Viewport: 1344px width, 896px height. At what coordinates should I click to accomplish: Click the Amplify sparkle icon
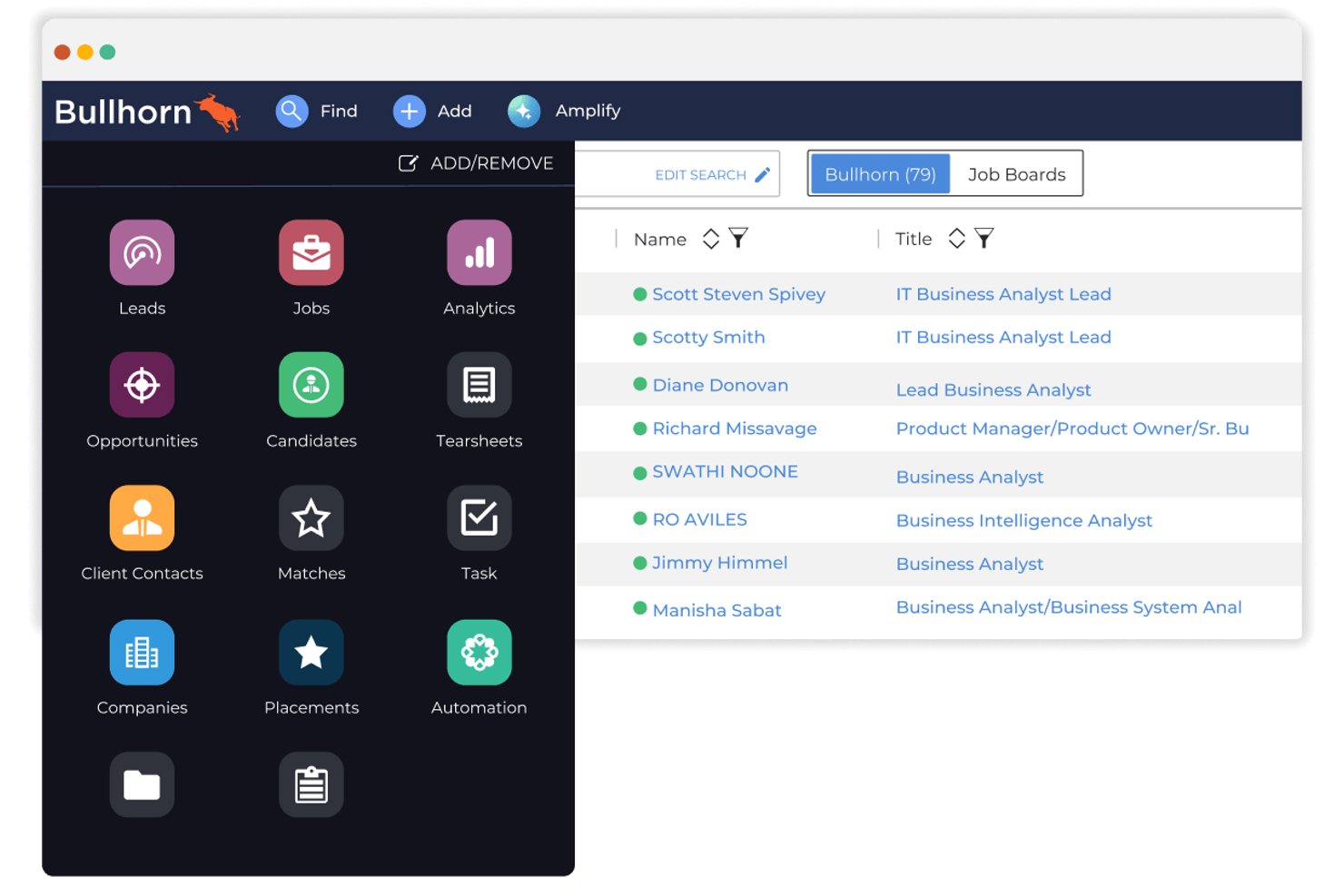pos(524,111)
